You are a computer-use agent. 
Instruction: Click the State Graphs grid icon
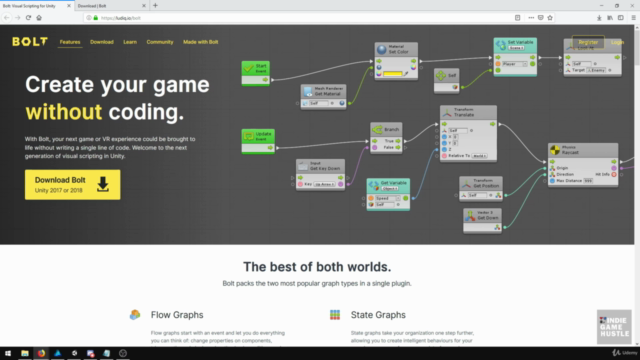click(x=335, y=314)
